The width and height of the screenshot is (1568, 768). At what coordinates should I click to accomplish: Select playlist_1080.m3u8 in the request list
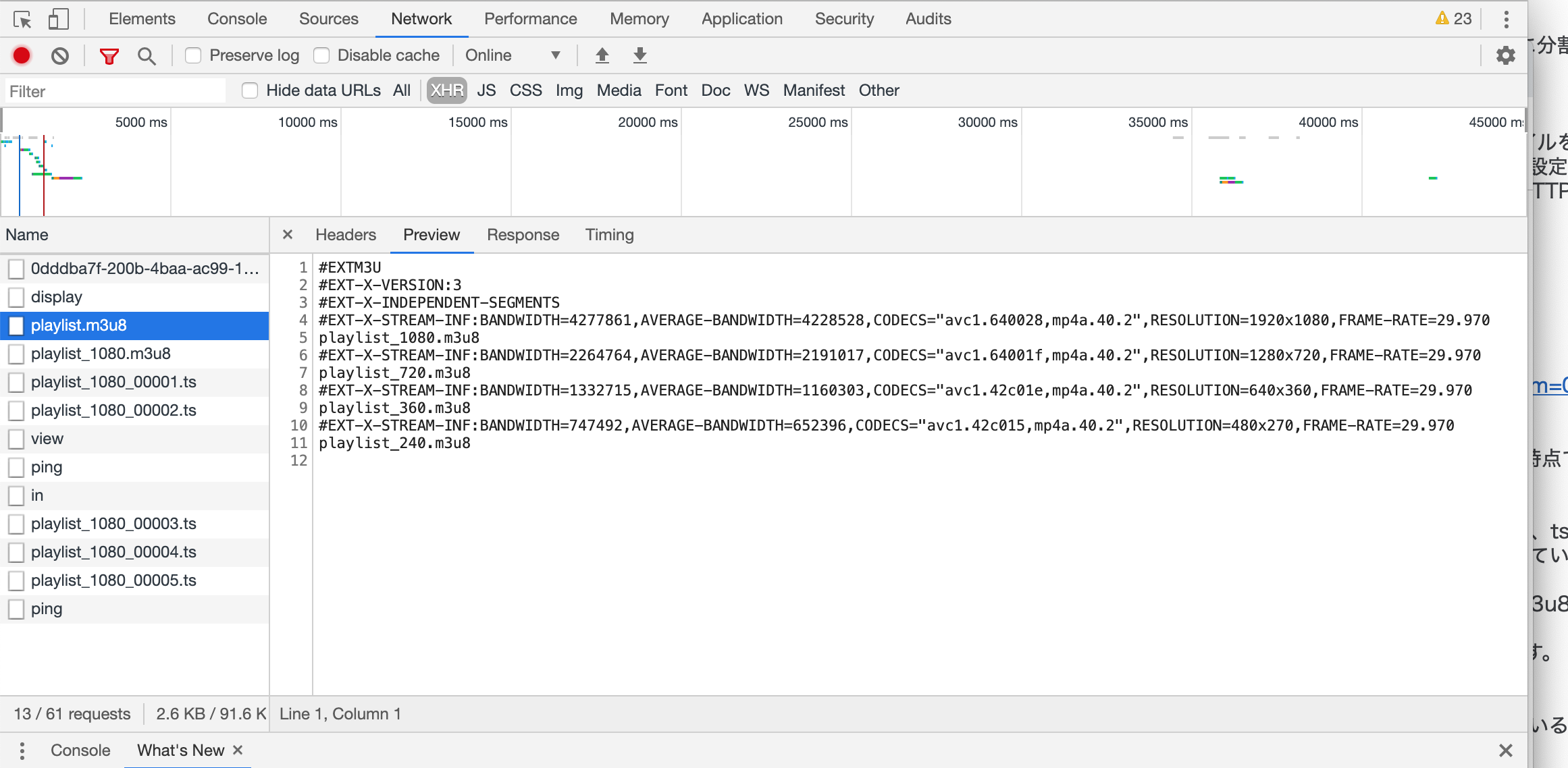tap(101, 354)
